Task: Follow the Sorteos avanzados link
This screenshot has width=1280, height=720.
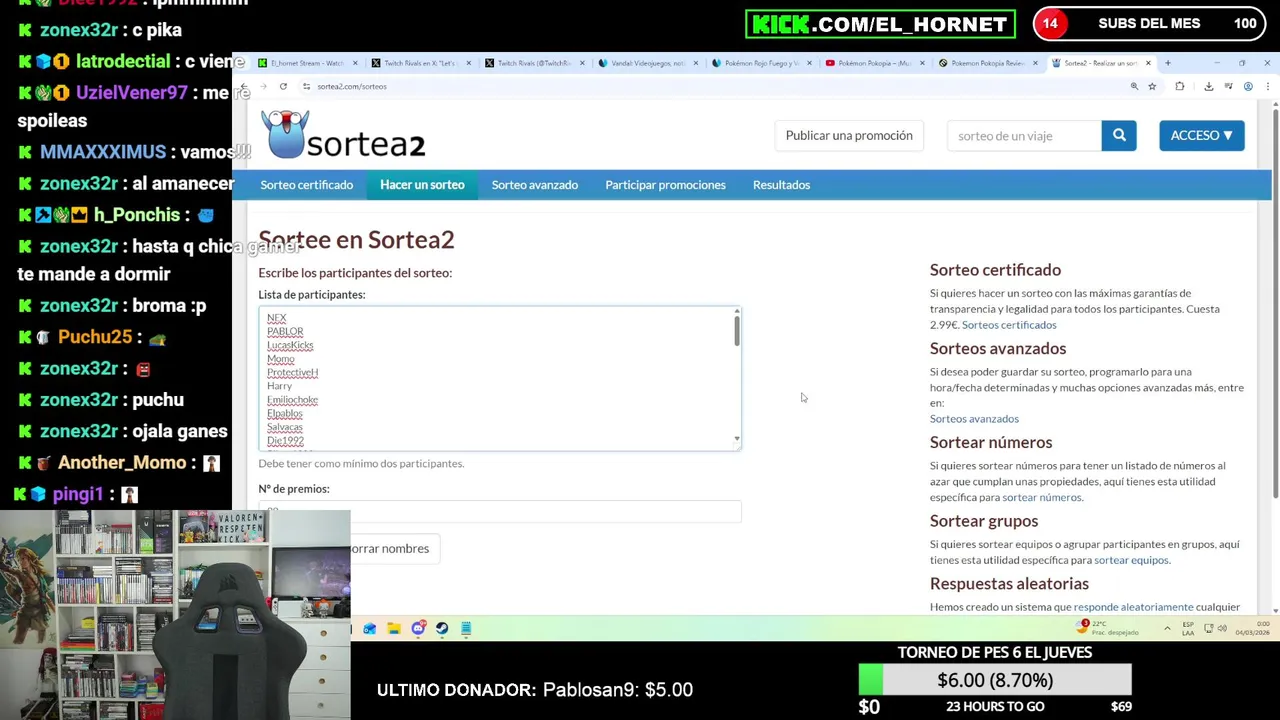Action: tap(974, 419)
